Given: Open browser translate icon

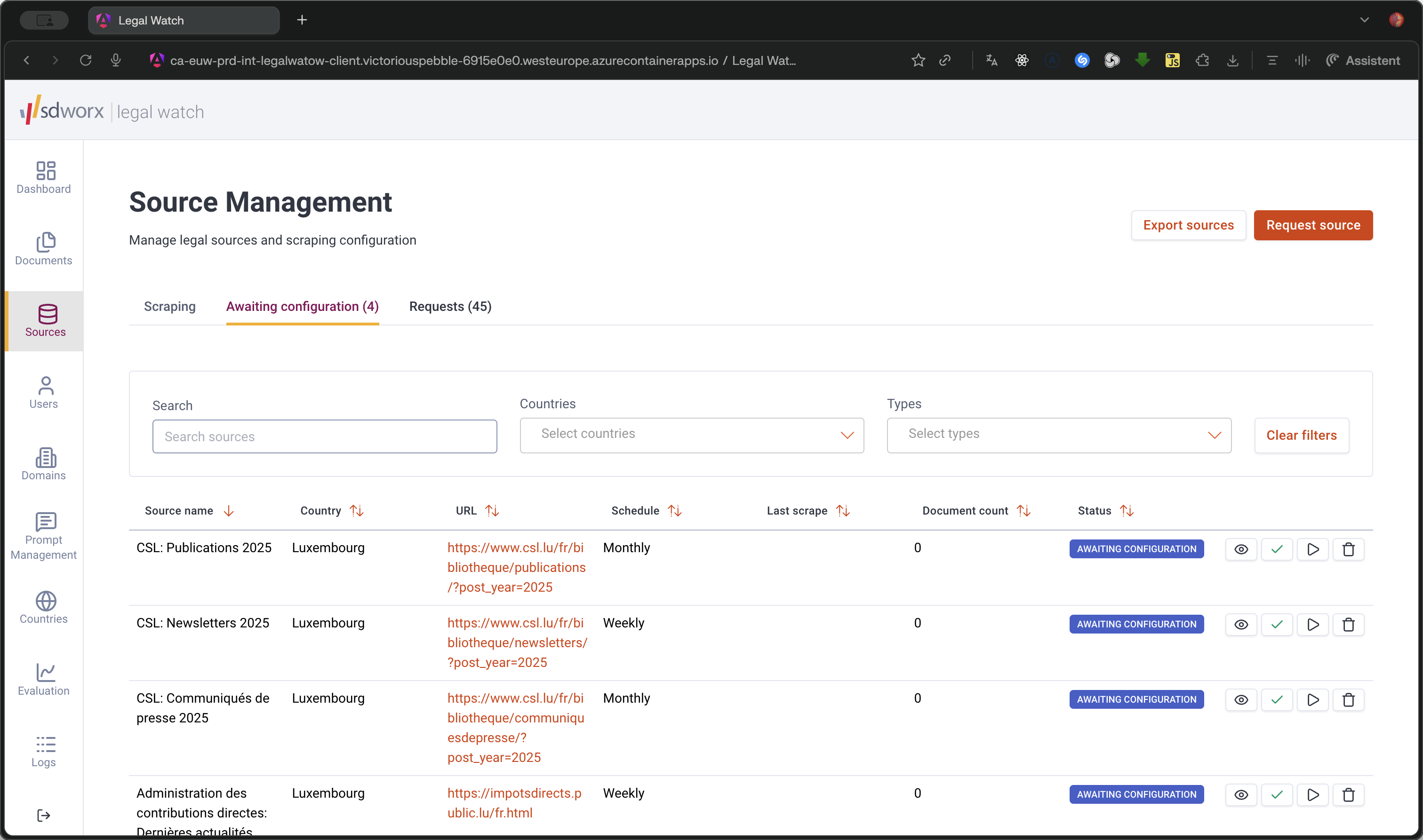Looking at the screenshot, I should click(991, 60).
